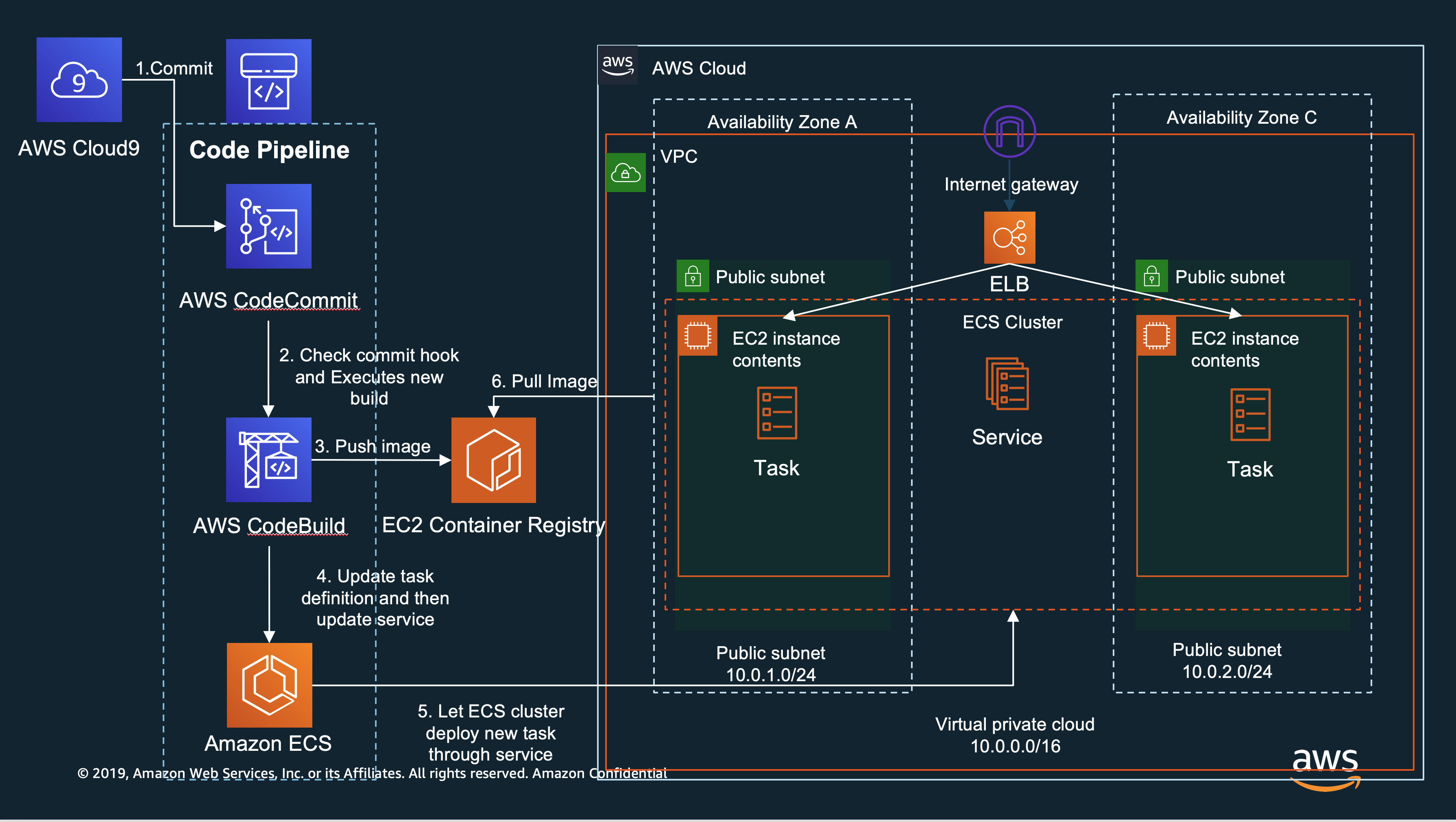Click the 'AWS Cloud9' label
Viewport: 1456px width, 822px height.
[x=79, y=148]
